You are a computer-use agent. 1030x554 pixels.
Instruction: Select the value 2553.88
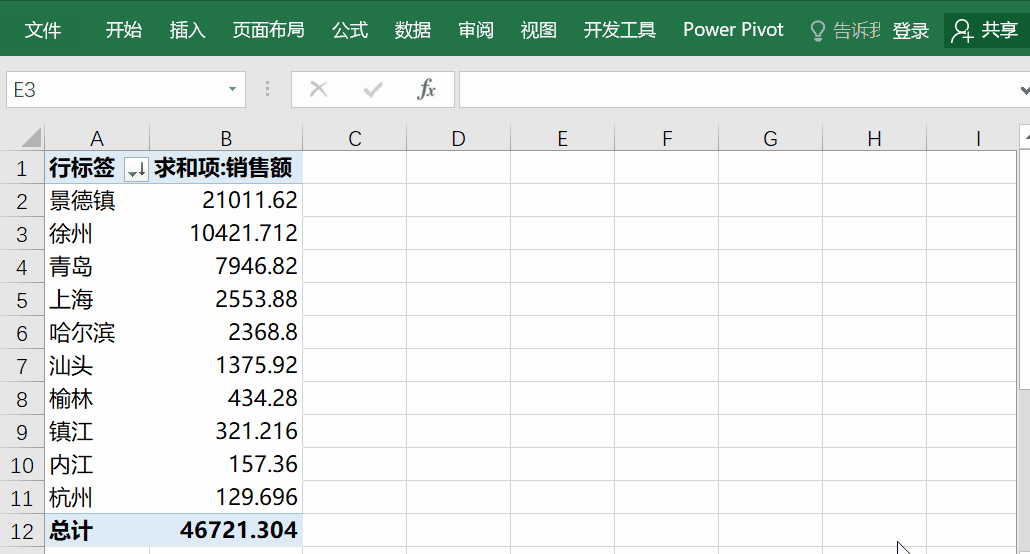226,300
